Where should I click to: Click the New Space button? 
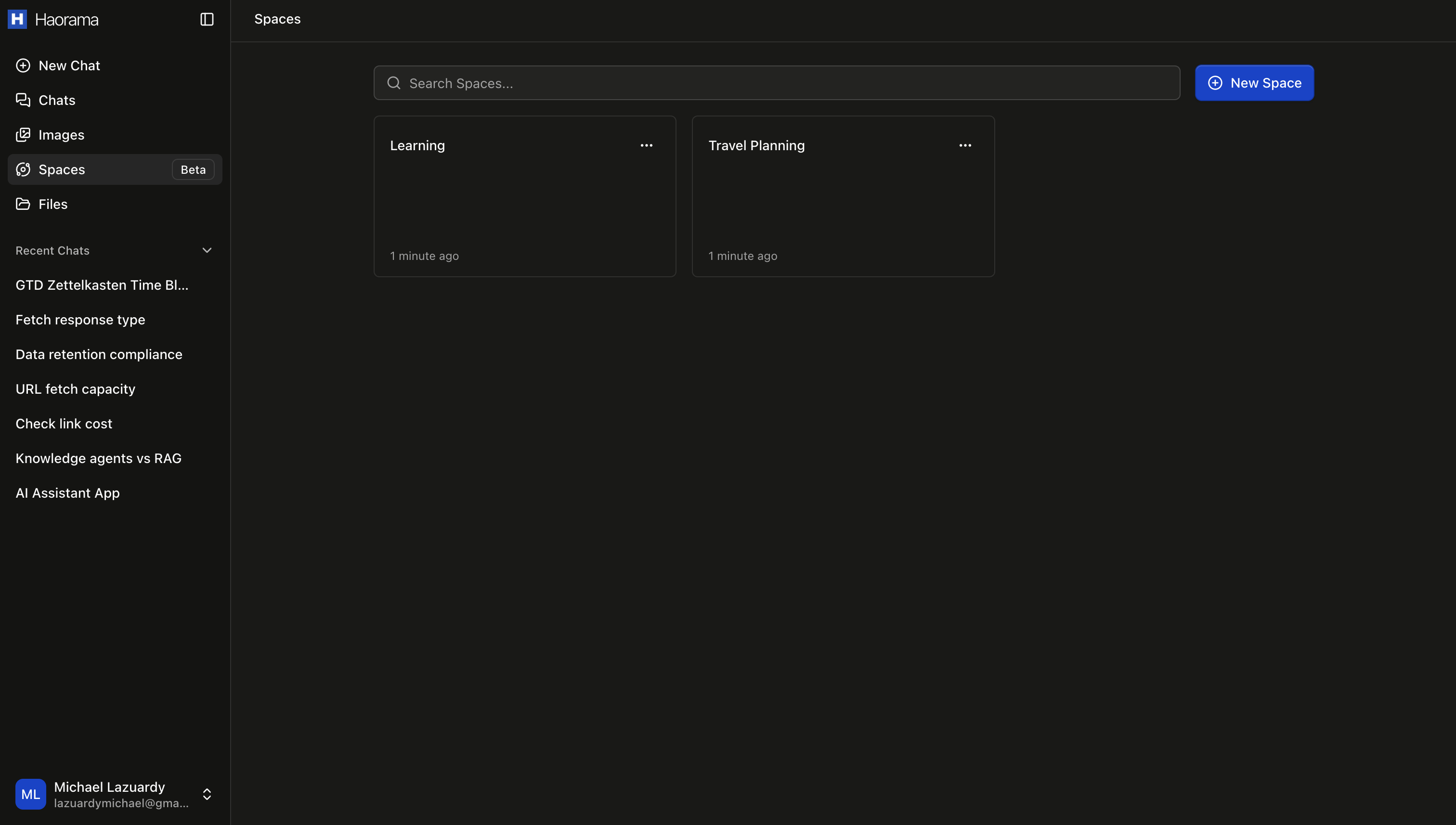pyautogui.click(x=1254, y=83)
